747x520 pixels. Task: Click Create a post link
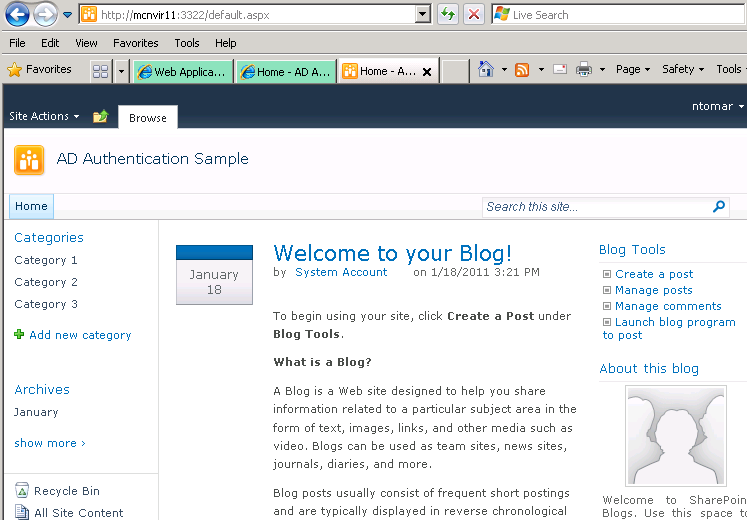tap(654, 274)
